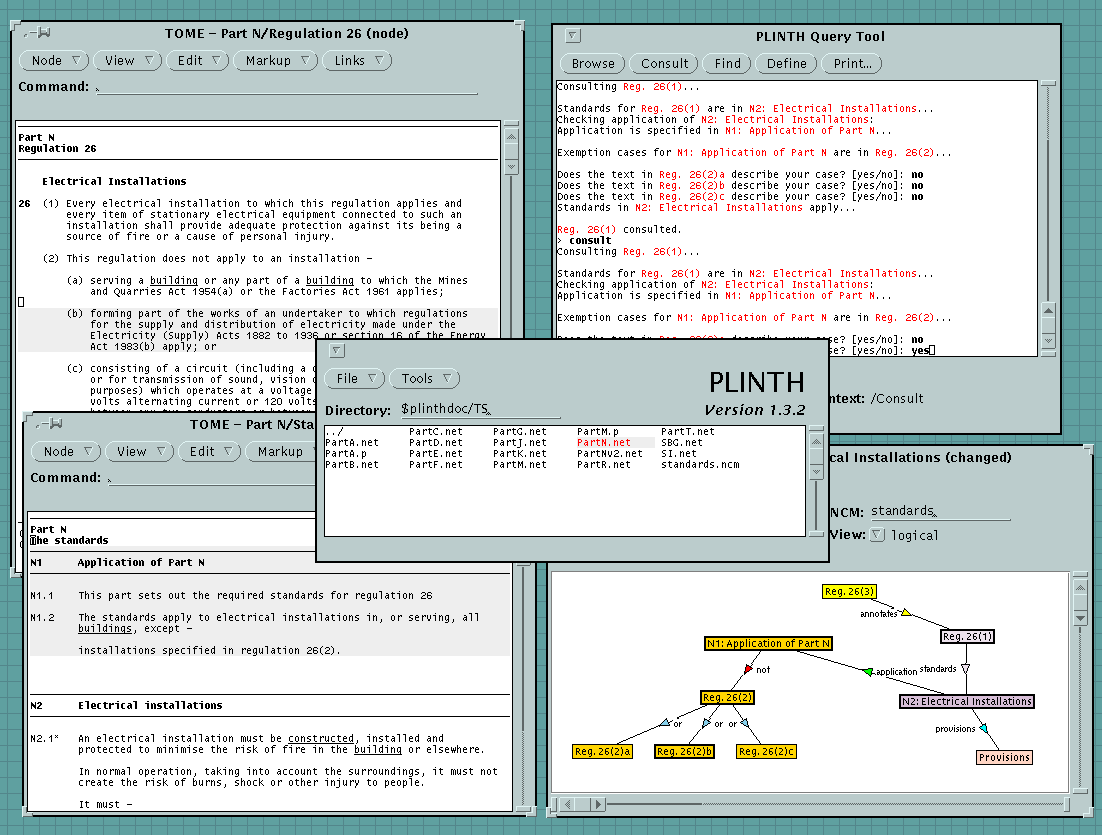Open the window menu of TOME Regulation 26
Viewport: 1102px width, 835px height.
pyautogui.click(x=37, y=33)
